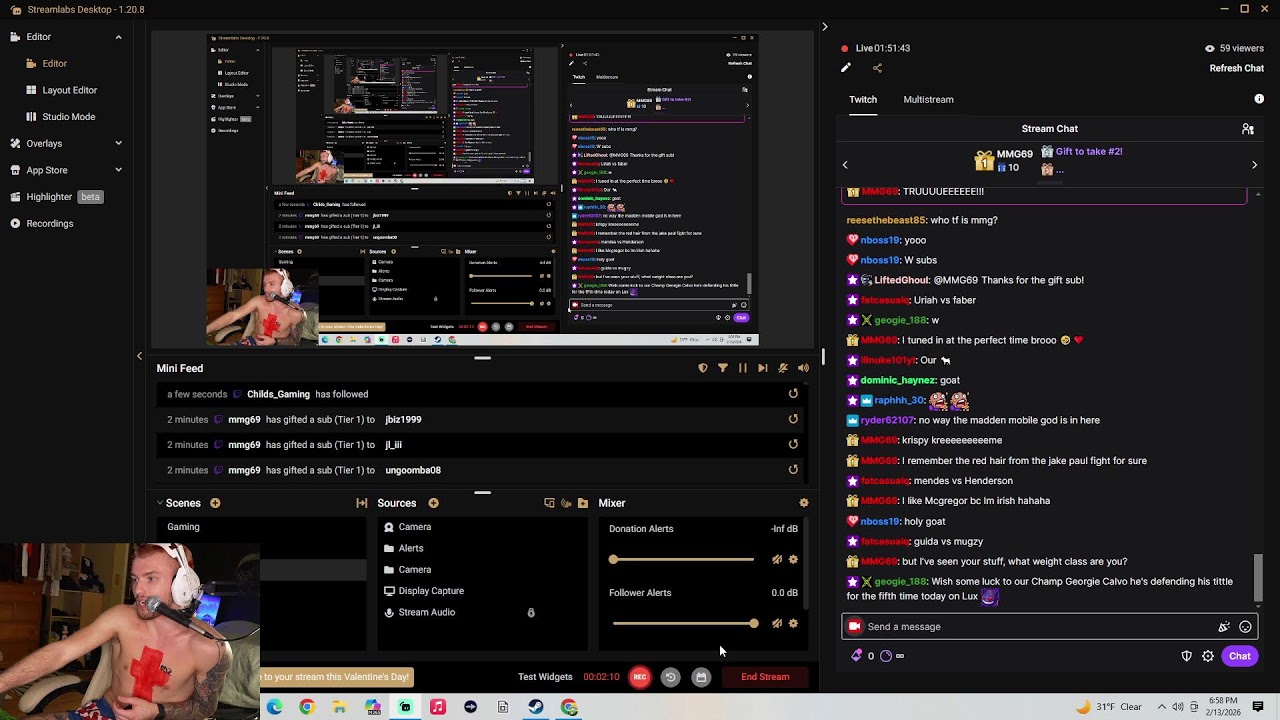Adjust the Follower Alerts volume slider

684,623
